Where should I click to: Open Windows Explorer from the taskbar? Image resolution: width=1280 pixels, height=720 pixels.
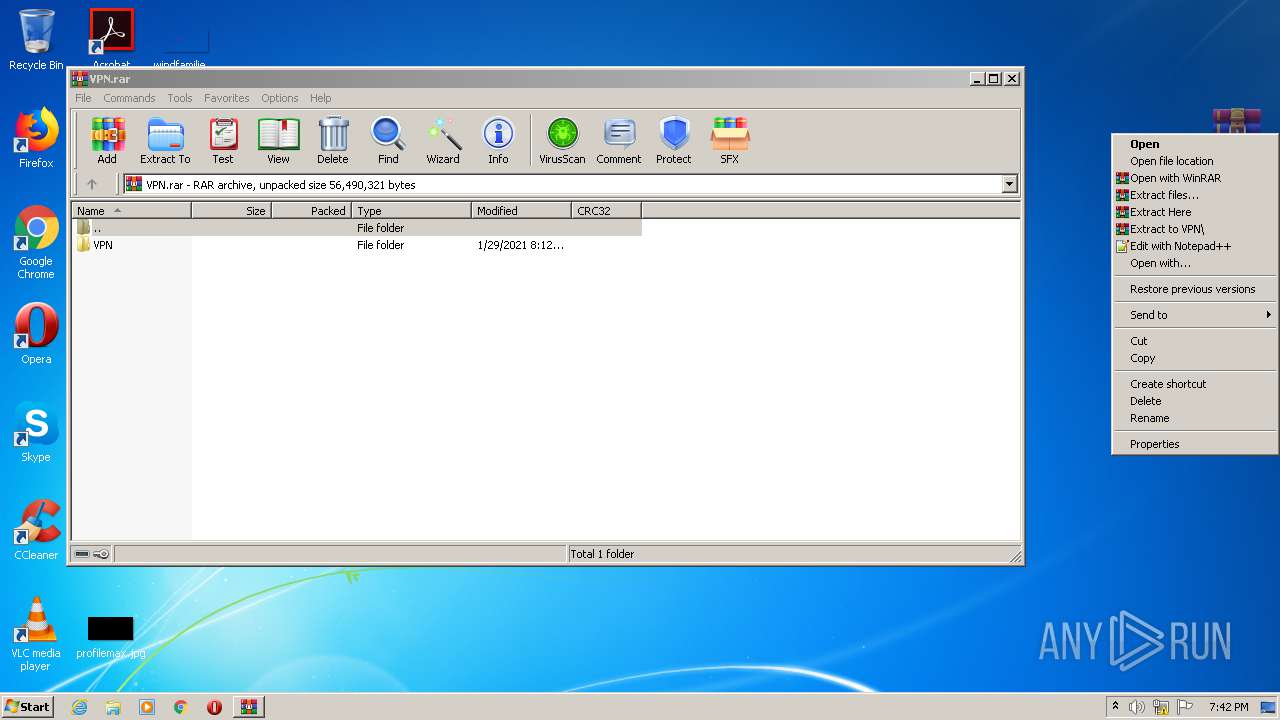pyautogui.click(x=113, y=707)
